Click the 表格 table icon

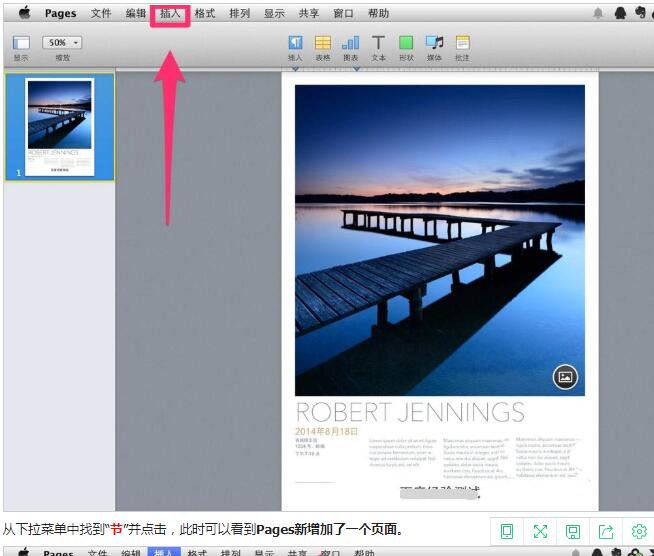pos(323,43)
